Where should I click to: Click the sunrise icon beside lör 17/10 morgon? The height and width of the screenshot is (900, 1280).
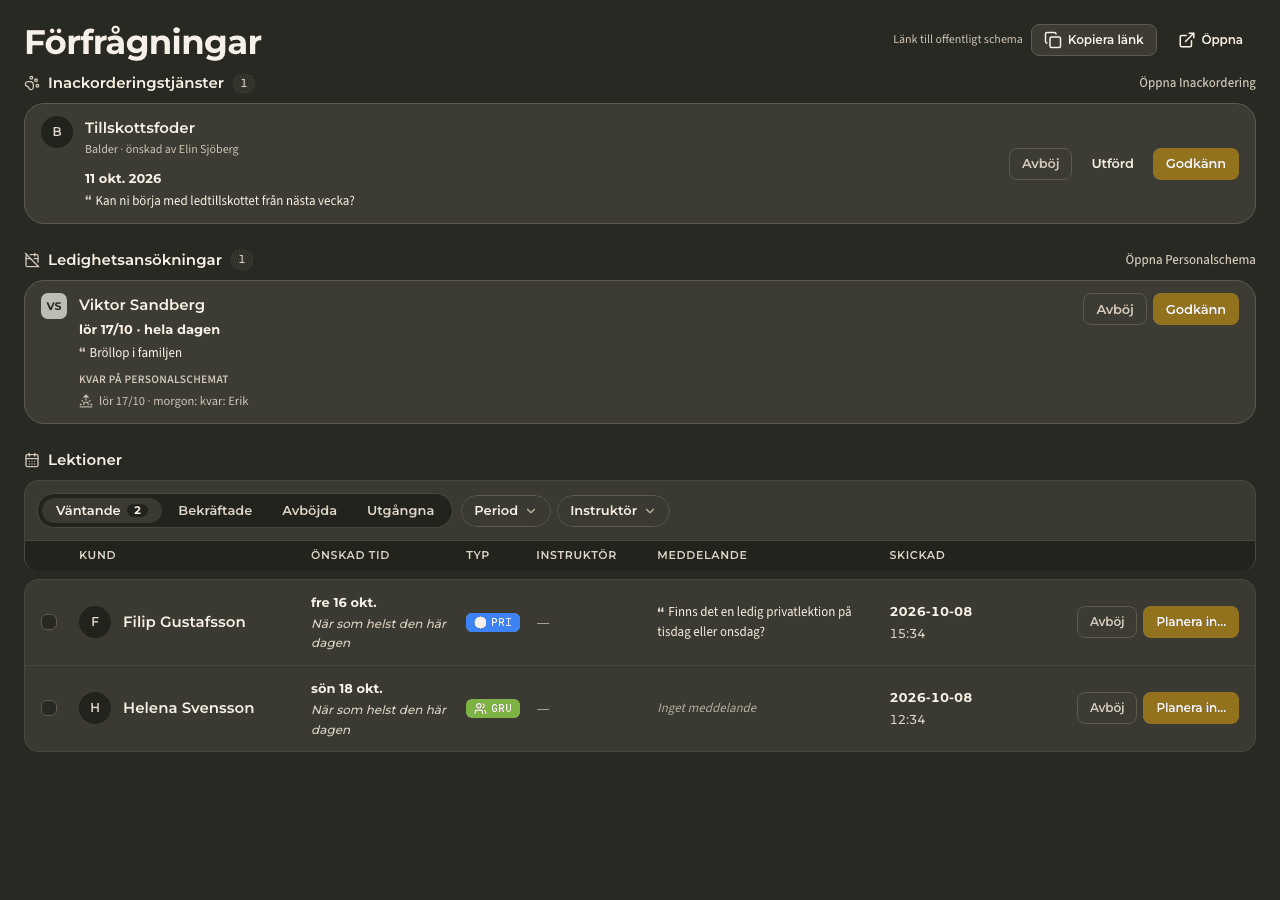point(86,401)
